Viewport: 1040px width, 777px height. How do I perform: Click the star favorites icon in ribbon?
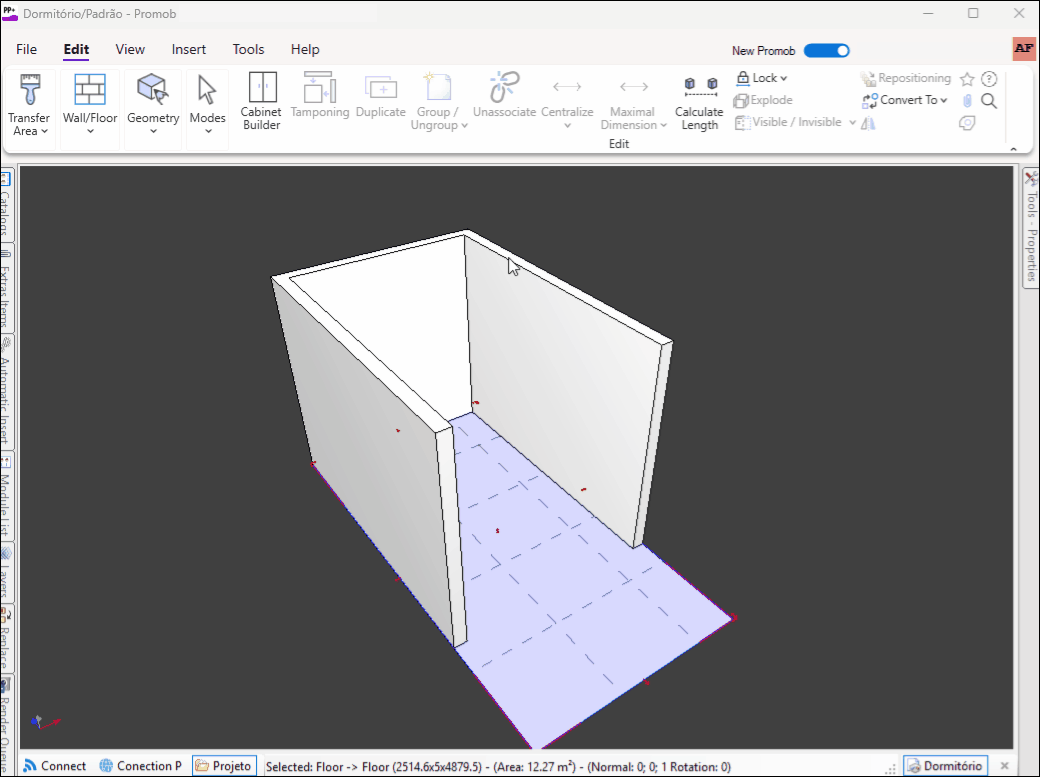967,79
